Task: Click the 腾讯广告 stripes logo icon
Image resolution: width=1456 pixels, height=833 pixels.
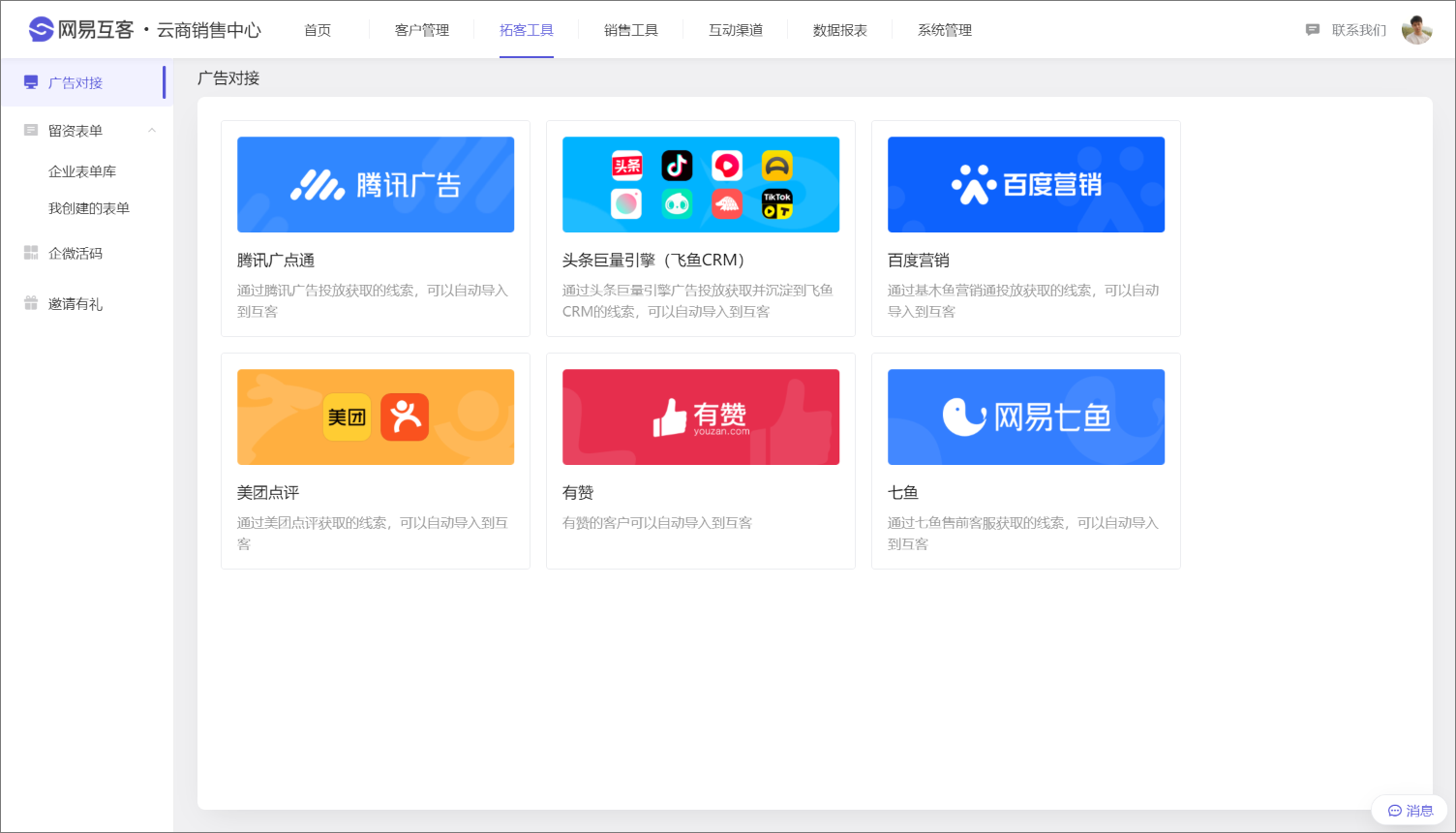Action: pos(318,185)
